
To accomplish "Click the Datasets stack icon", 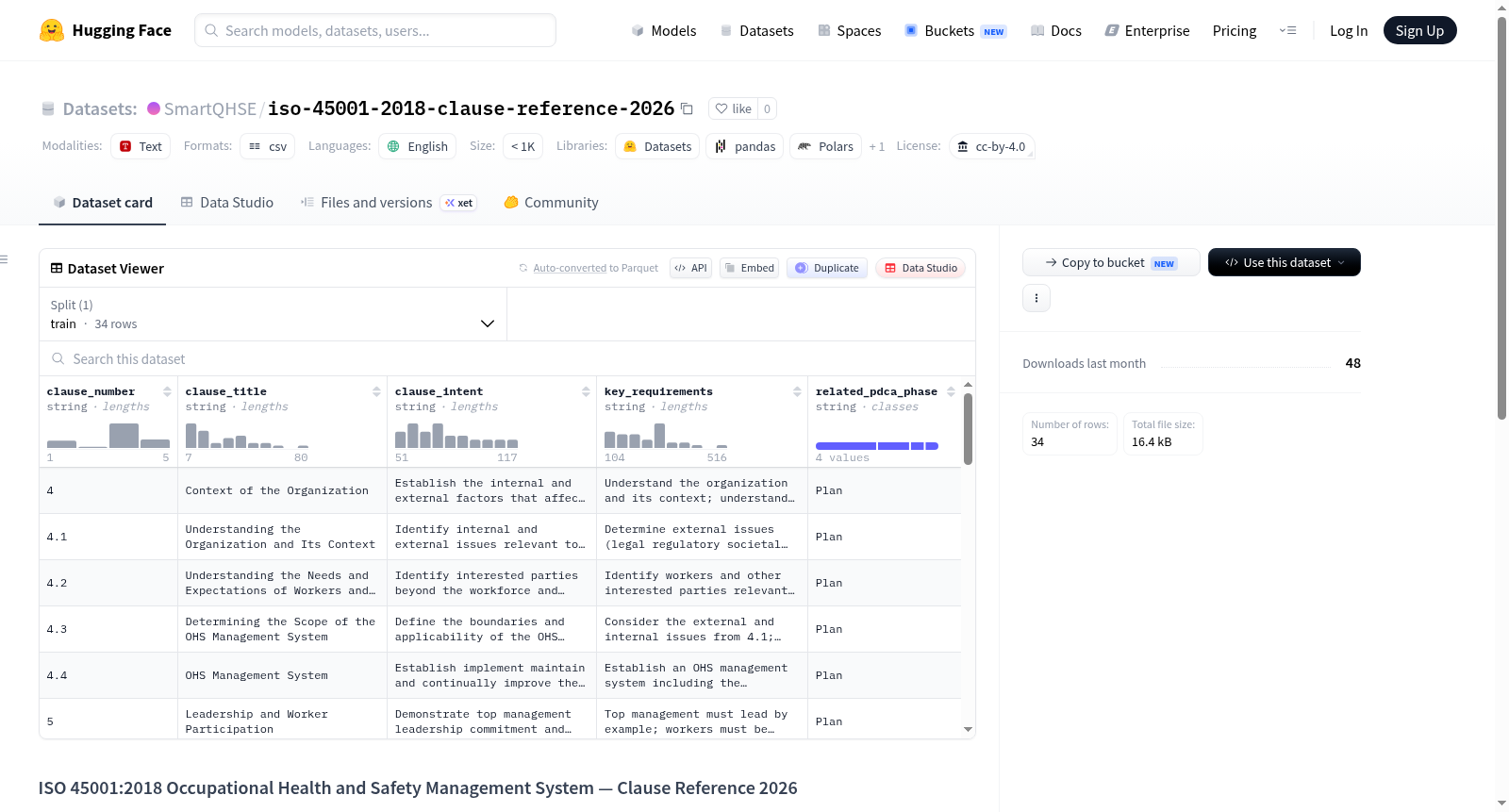I will click(48, 109).
